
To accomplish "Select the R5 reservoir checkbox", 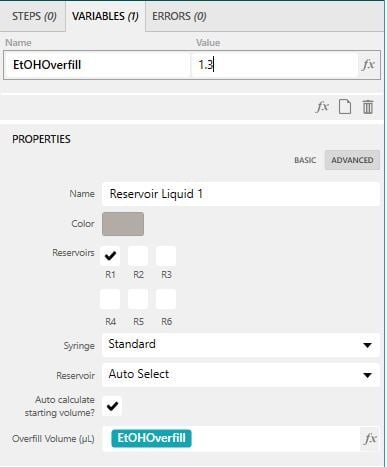I will click(x=138, y=299).
